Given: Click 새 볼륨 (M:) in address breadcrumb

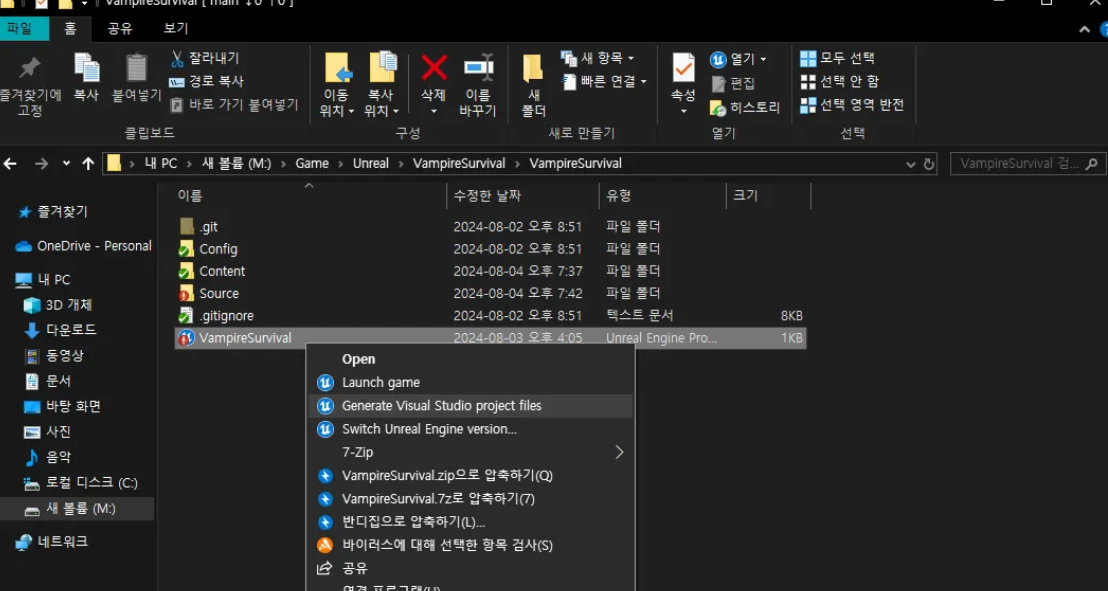Looking at the screenshot, I should [237, 164].
